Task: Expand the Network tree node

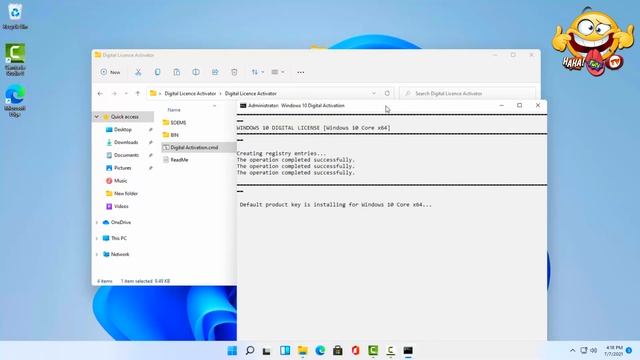Action: (97, 254)
